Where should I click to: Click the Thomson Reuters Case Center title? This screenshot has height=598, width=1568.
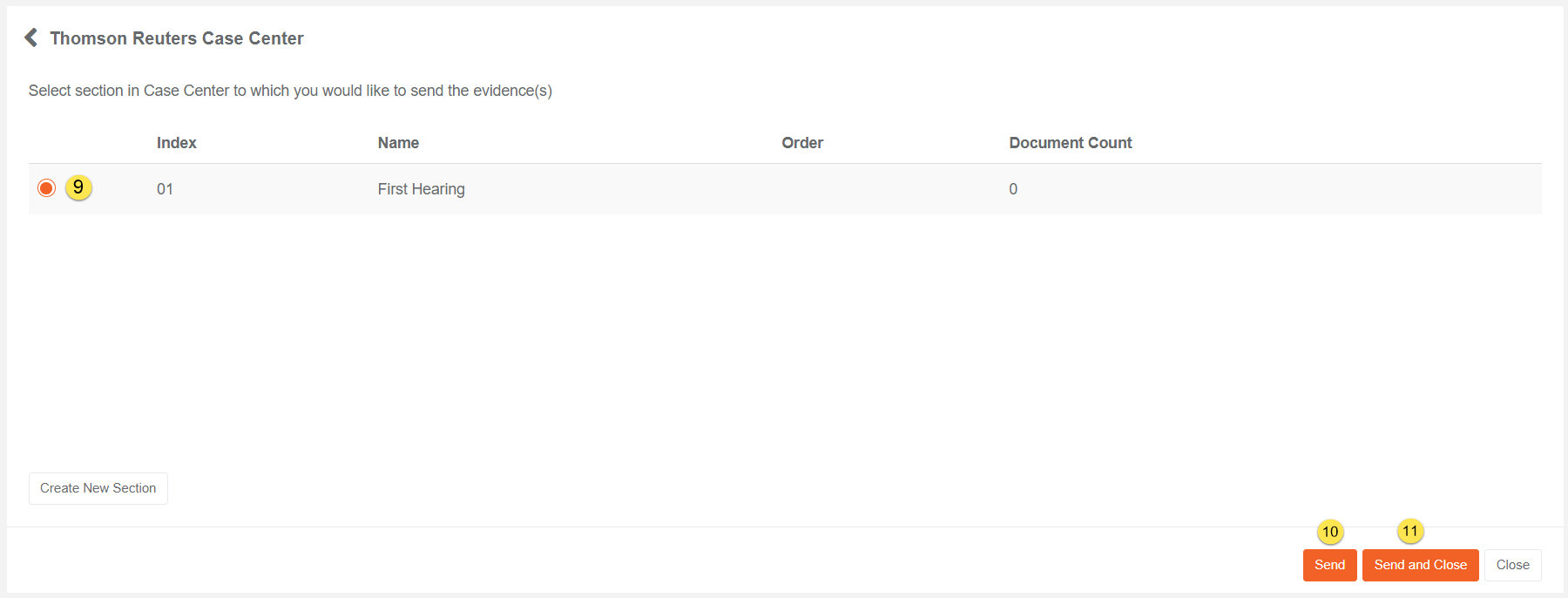(x=177, y=38)
